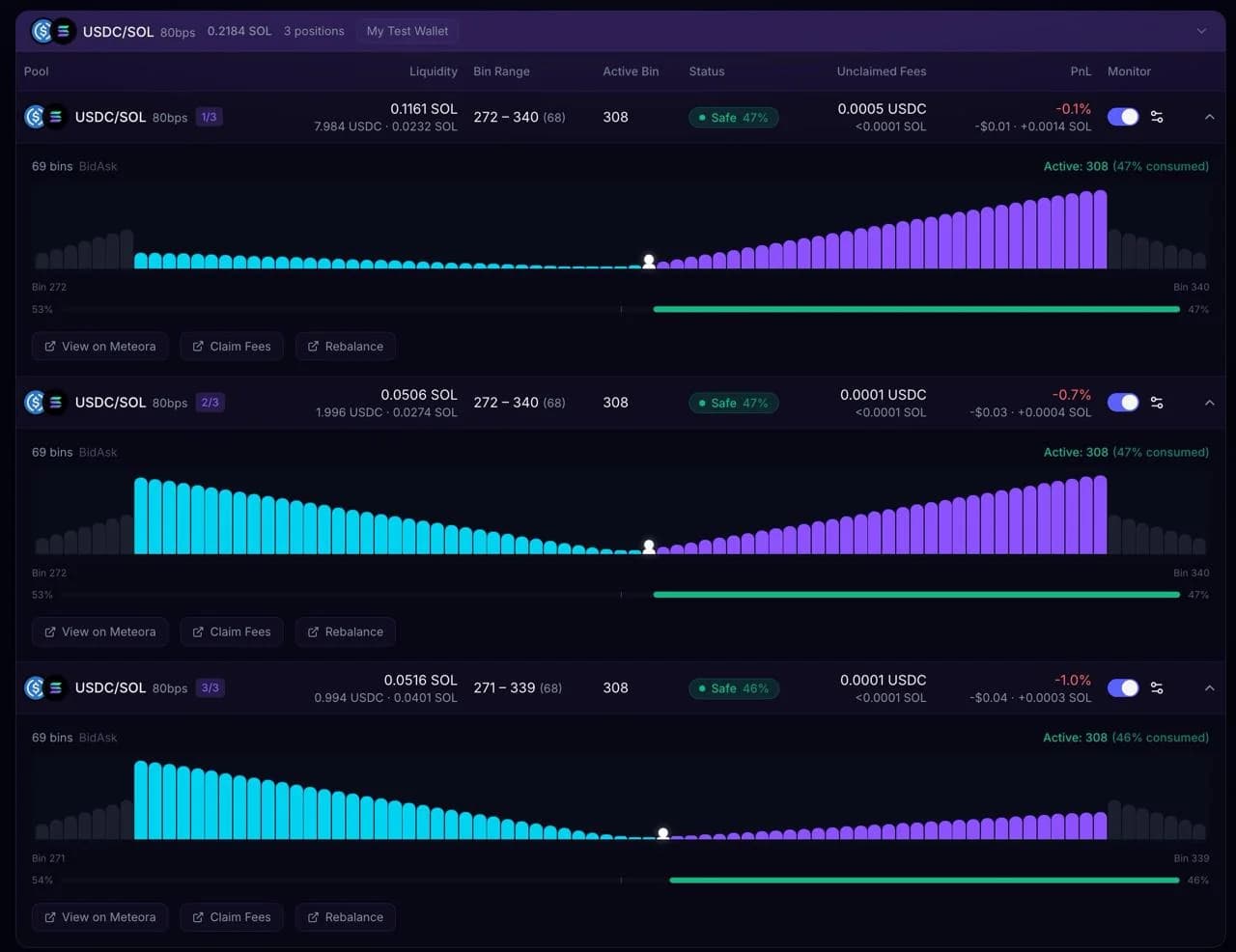Collapse position 3/3 details chevron
This screenshot has height=952, width=1236.
pyautogui.click(x=1209, y=687)
